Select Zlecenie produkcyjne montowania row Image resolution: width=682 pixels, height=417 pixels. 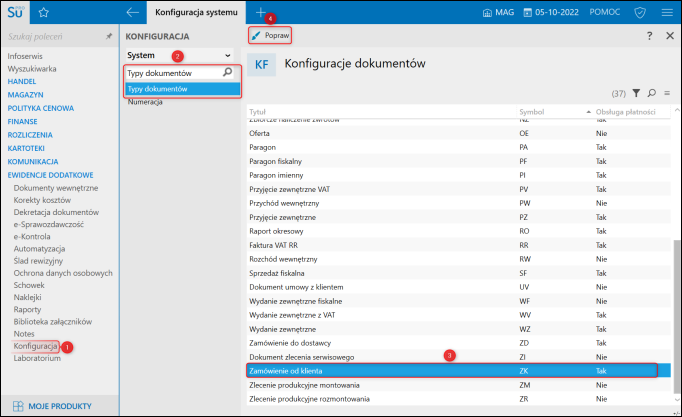[x=458, y=385]
